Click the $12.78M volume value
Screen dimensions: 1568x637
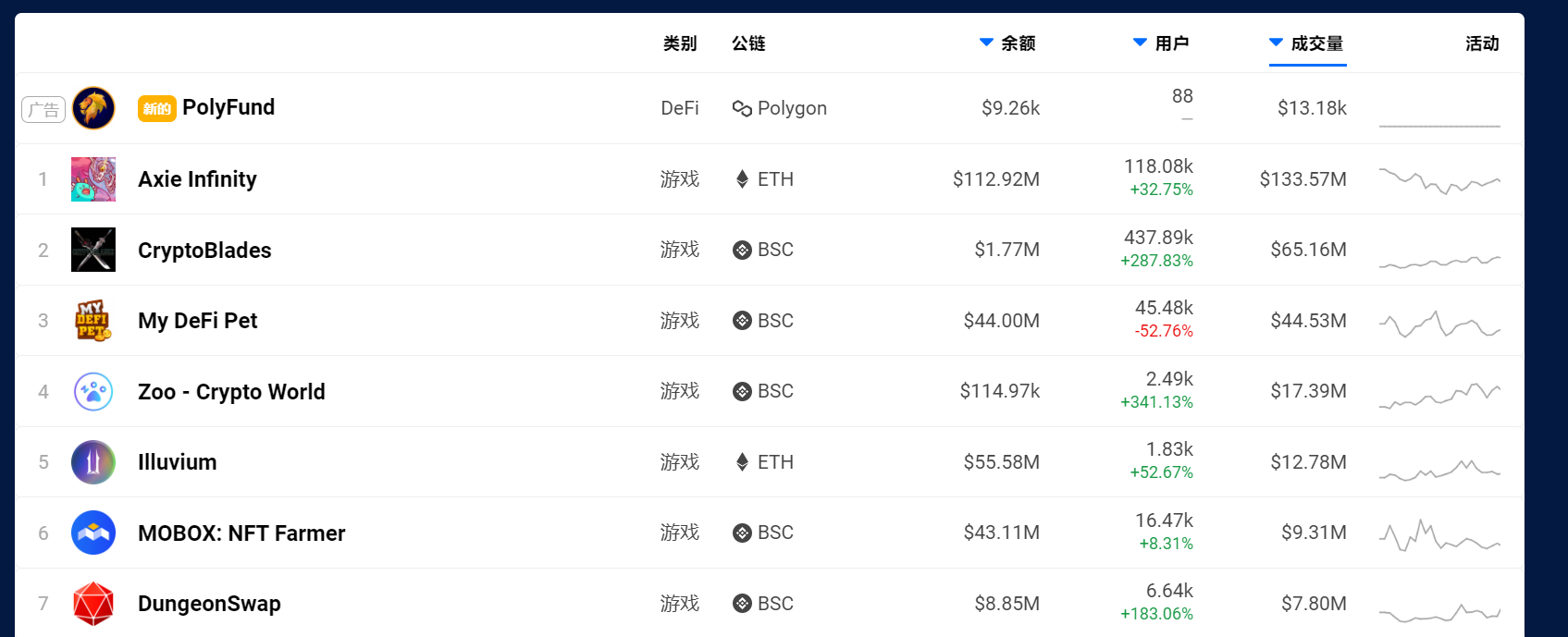(1308, 462)
